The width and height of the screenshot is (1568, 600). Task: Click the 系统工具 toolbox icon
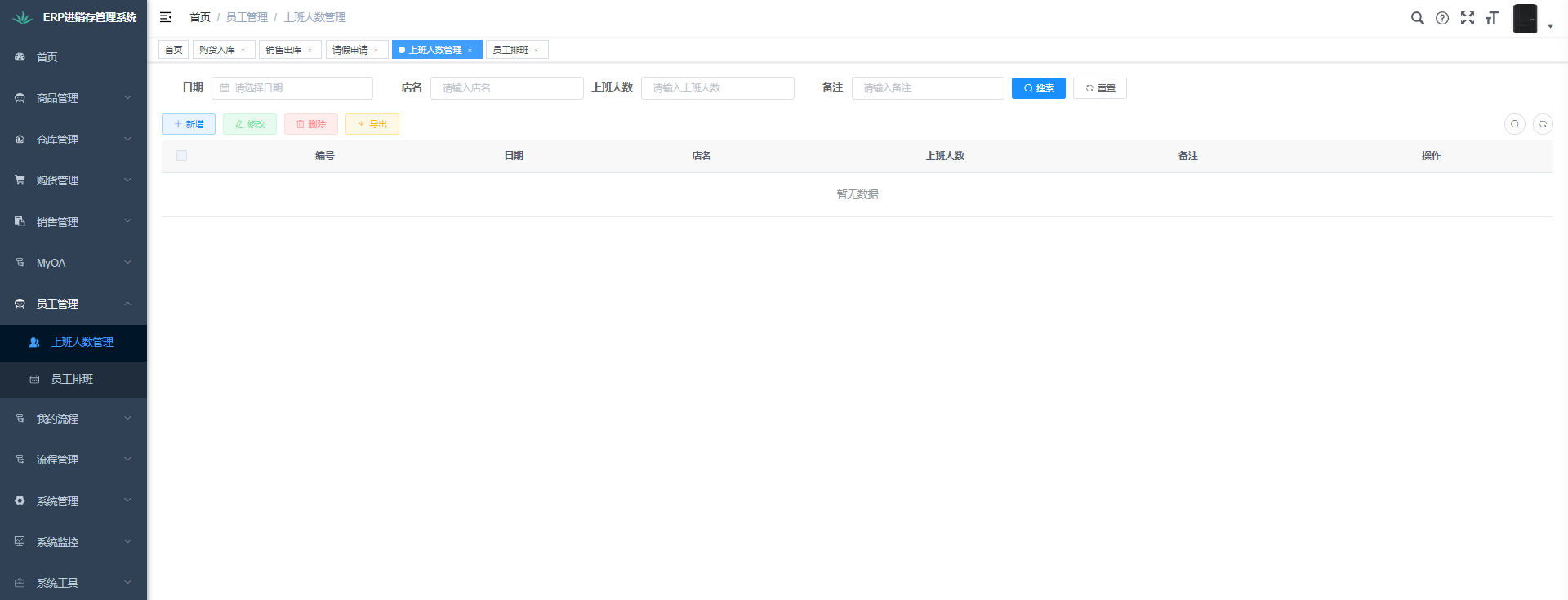click(x=20, y=583)
